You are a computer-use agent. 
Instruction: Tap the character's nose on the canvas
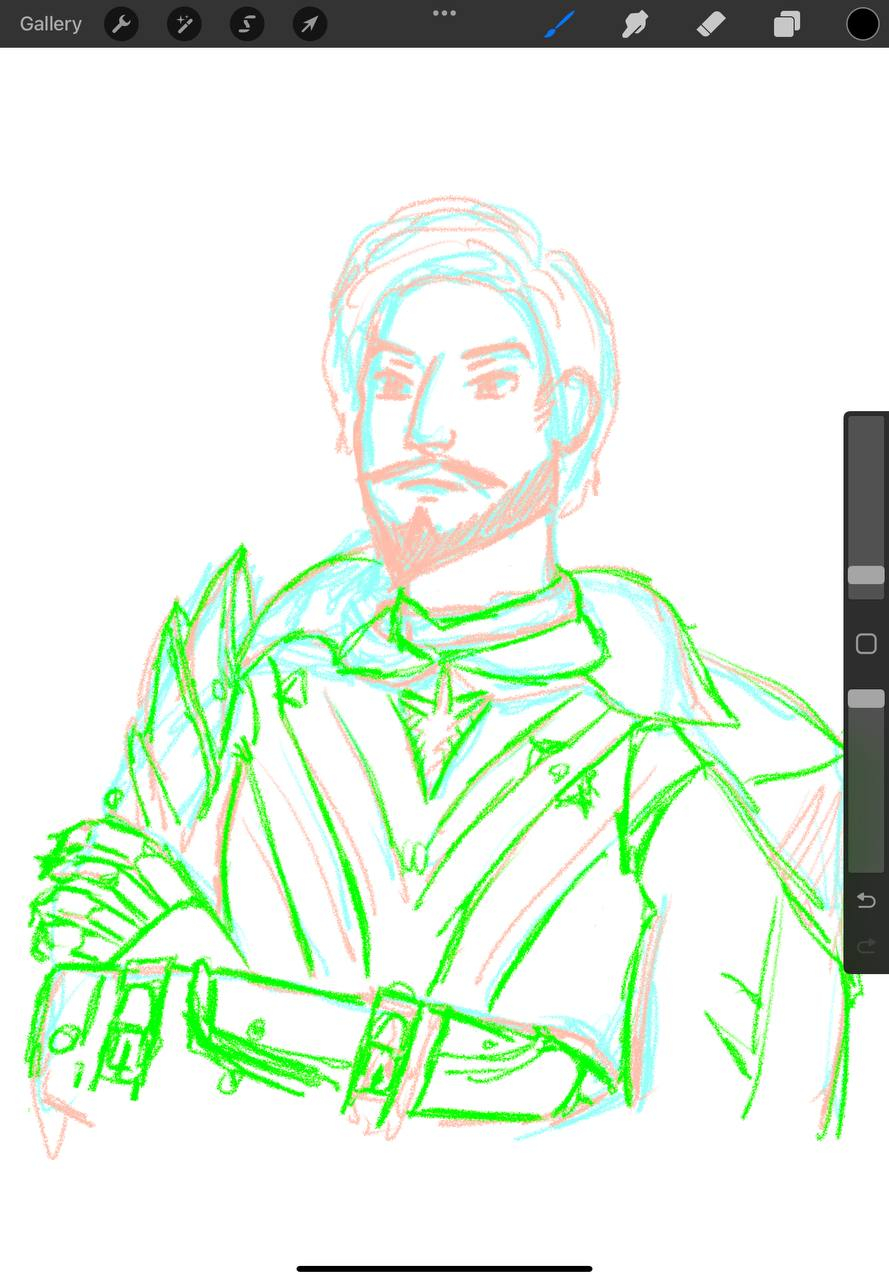pos(430,430)
